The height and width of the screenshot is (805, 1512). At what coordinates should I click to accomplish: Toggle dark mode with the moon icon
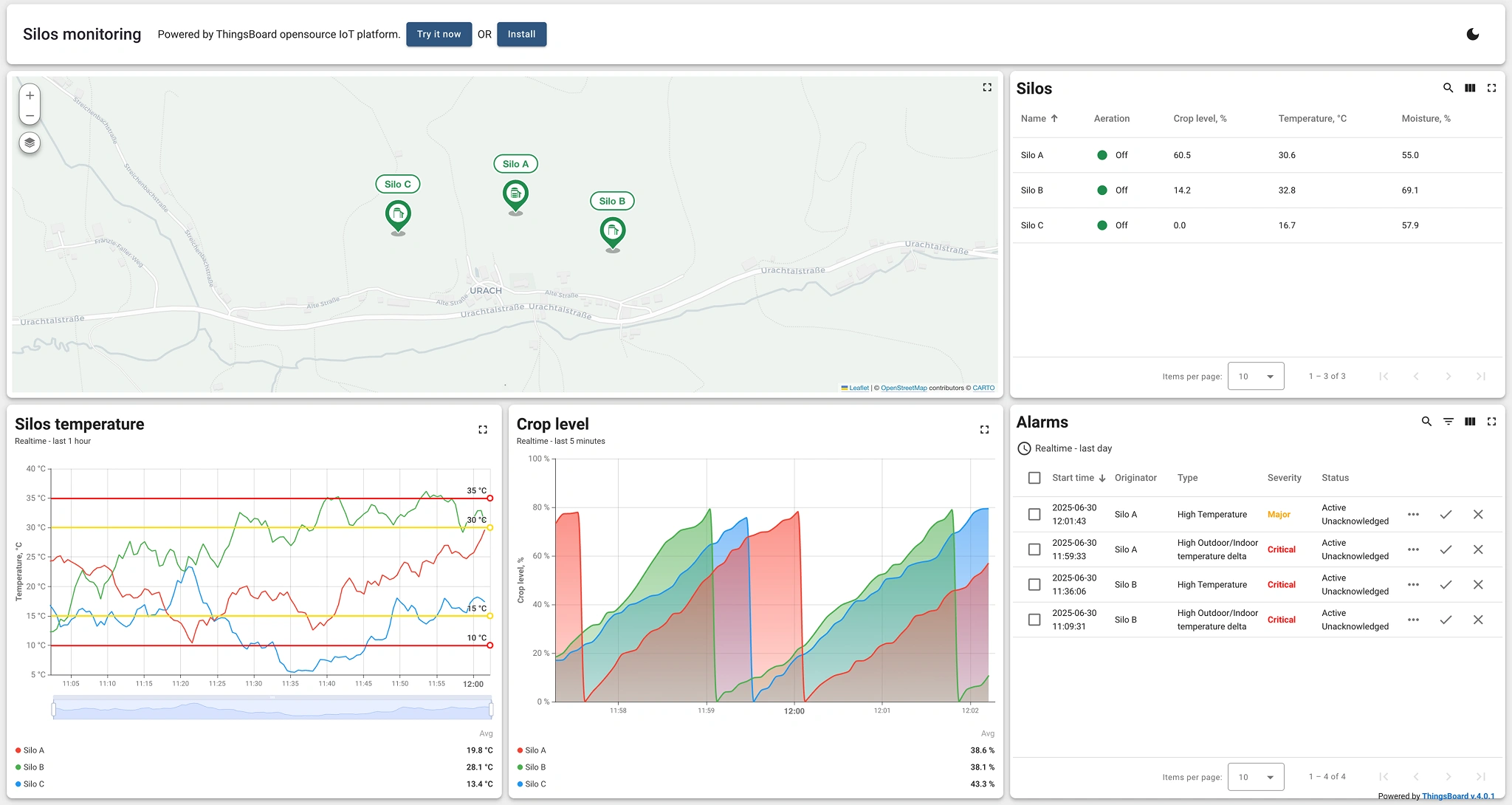[x=1474, y=34]
